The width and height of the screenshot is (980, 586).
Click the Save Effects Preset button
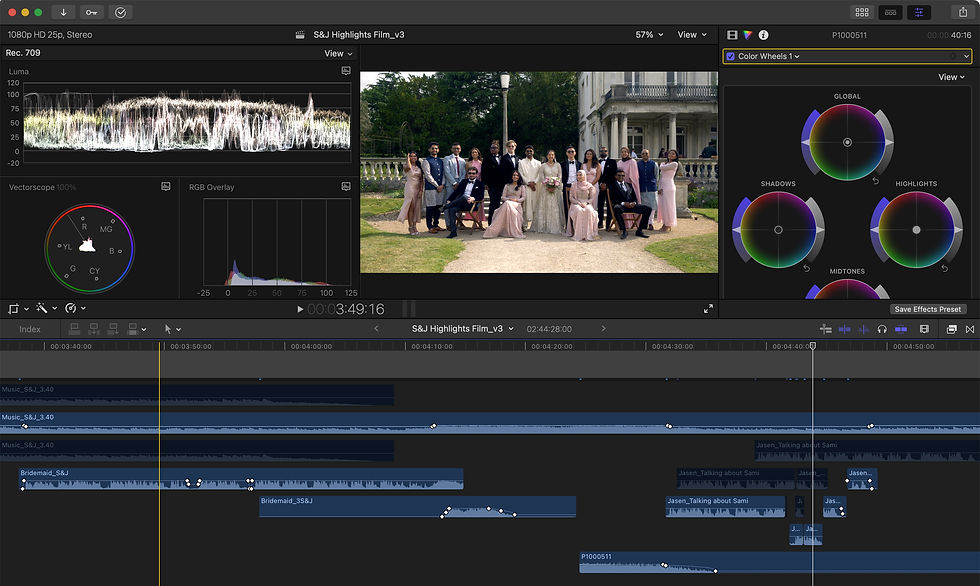coord(926,308)
